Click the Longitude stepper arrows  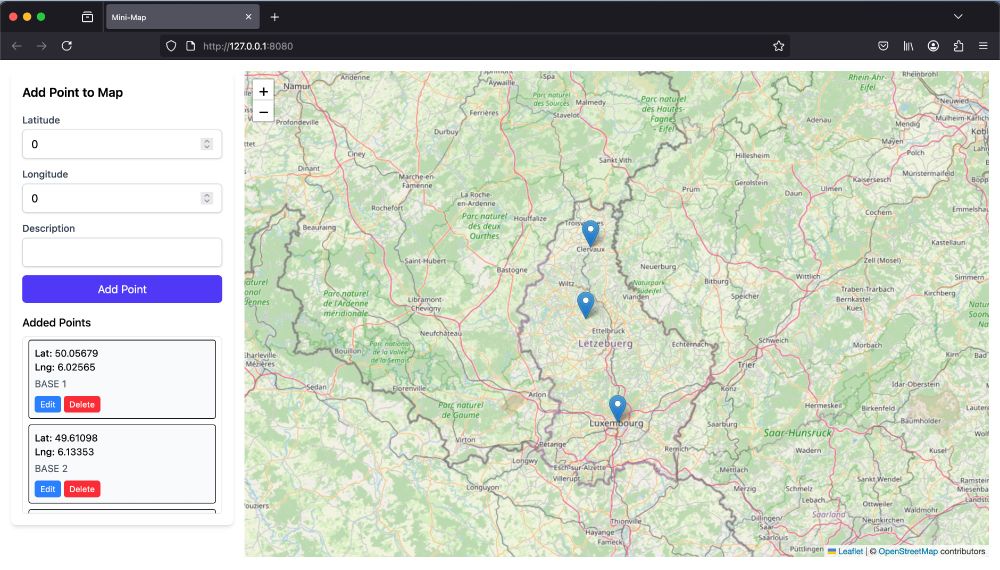click(207, 198)
